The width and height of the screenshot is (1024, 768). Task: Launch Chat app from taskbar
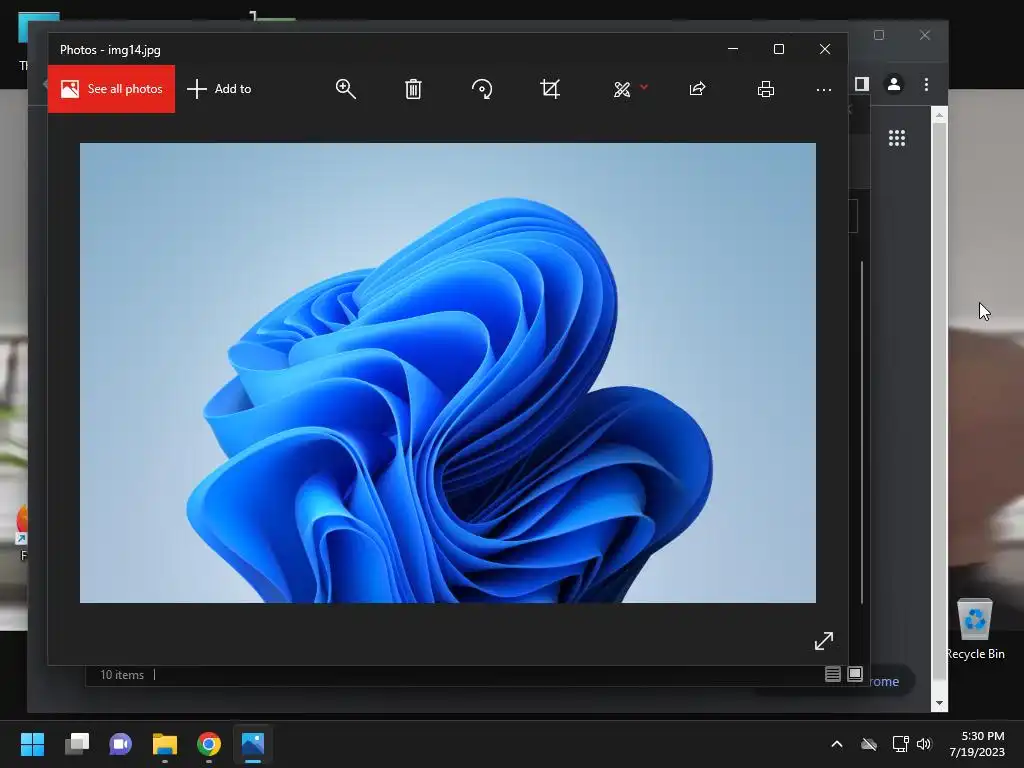tap(120, 744)
